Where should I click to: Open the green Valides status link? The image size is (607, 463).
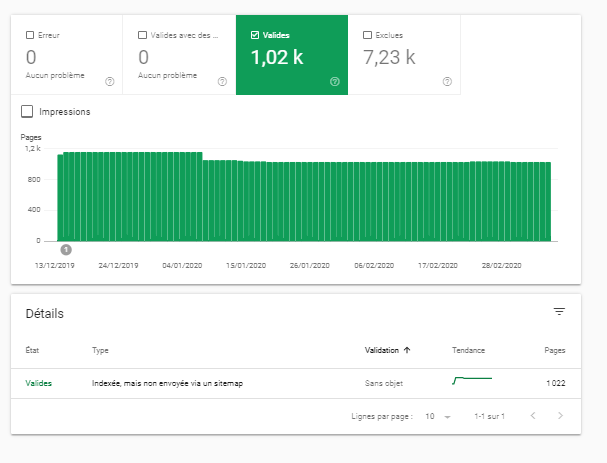(38, 383)
